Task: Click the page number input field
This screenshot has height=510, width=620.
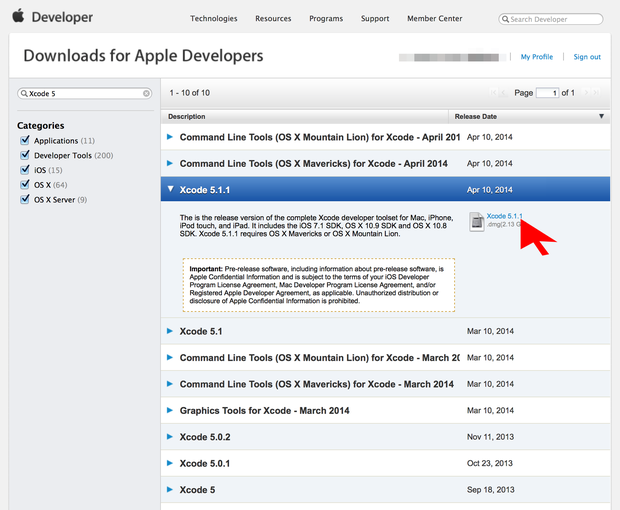Action: 547,93
